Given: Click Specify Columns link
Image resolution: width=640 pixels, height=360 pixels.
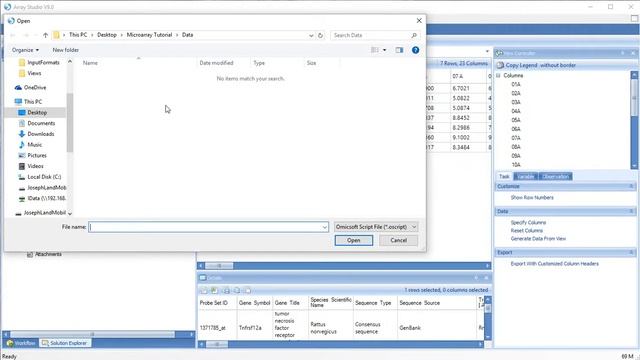Looking at the screenshot, I should [528, 223].
